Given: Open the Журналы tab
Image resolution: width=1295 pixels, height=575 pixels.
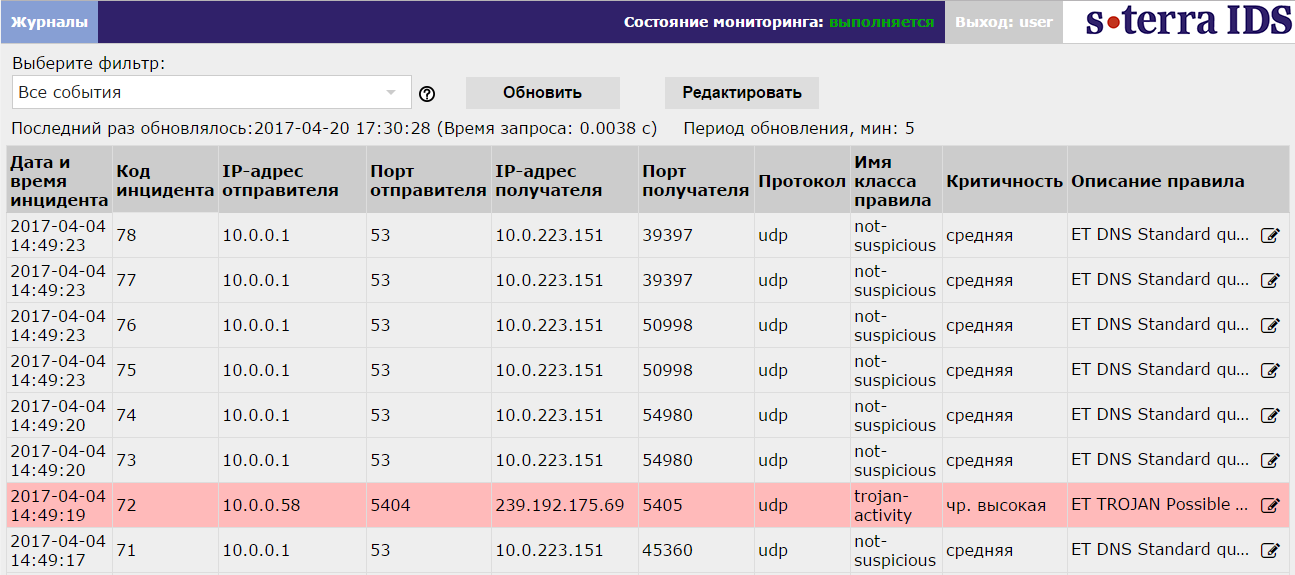Looking at the screenshot, I should tap(50, 22).
